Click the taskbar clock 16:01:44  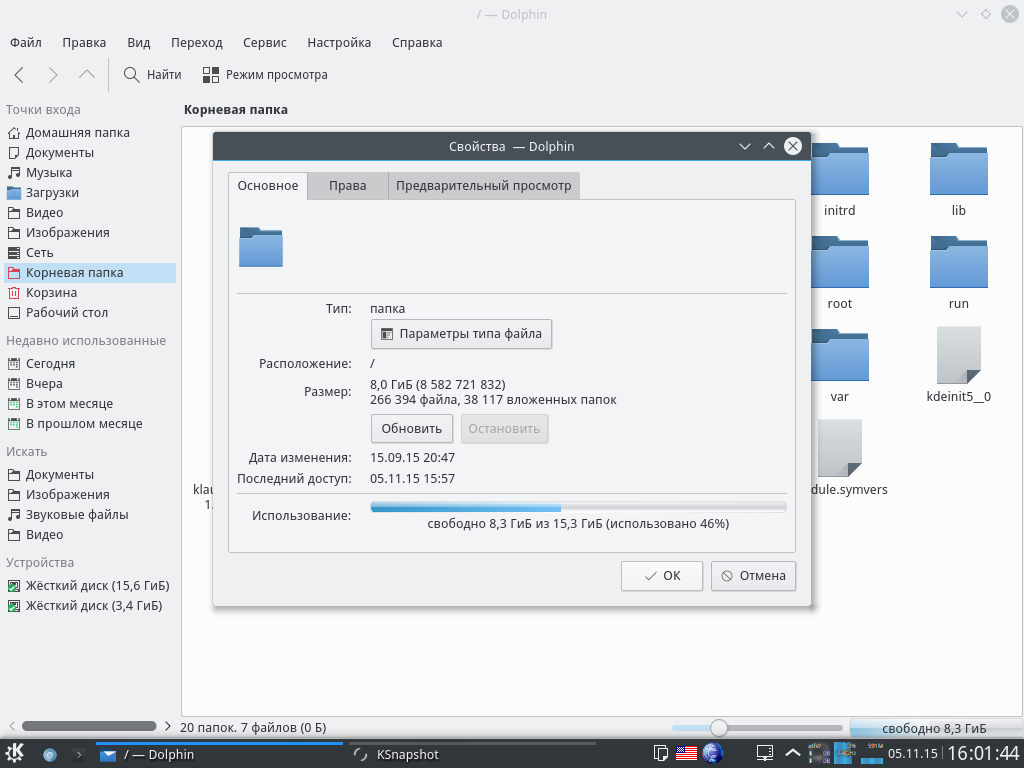(984, 754)
